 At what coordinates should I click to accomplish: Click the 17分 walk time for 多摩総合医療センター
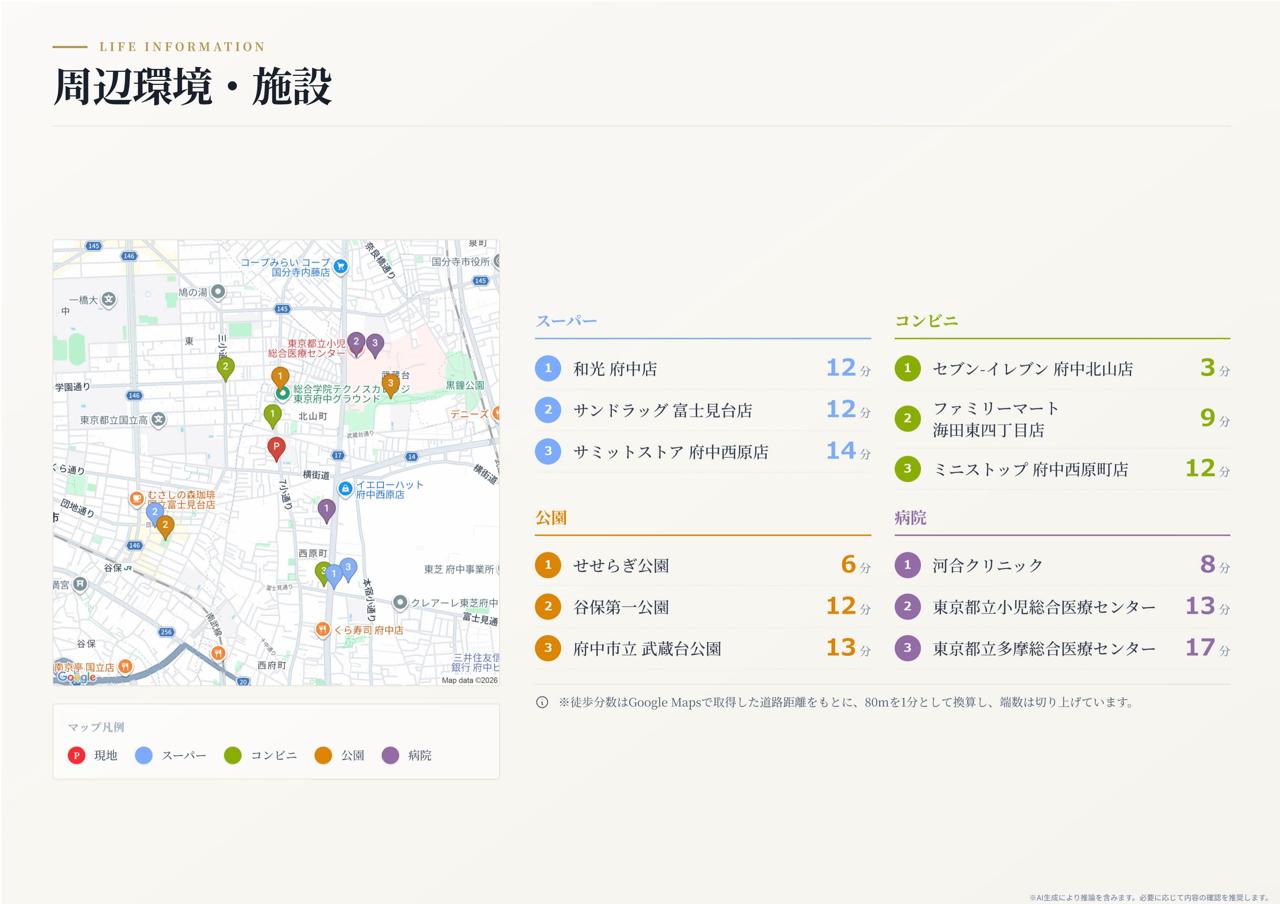(x=1208, y=648)
